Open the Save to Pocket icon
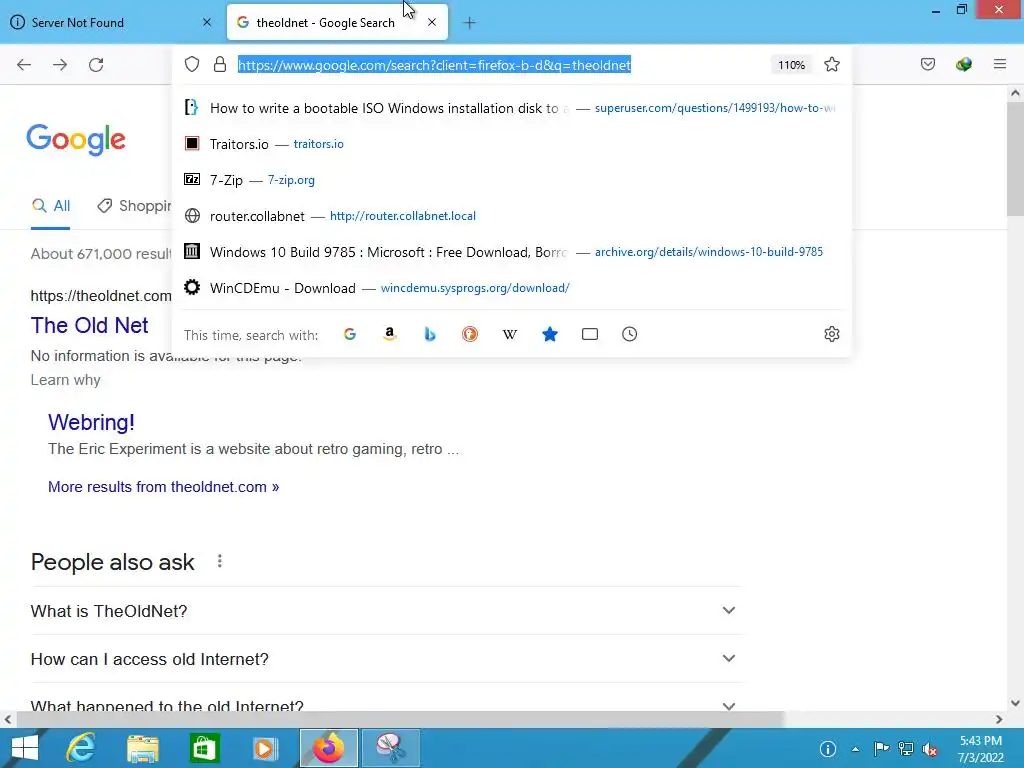This screenshot has width=1024, height=768. pos(928,64)
